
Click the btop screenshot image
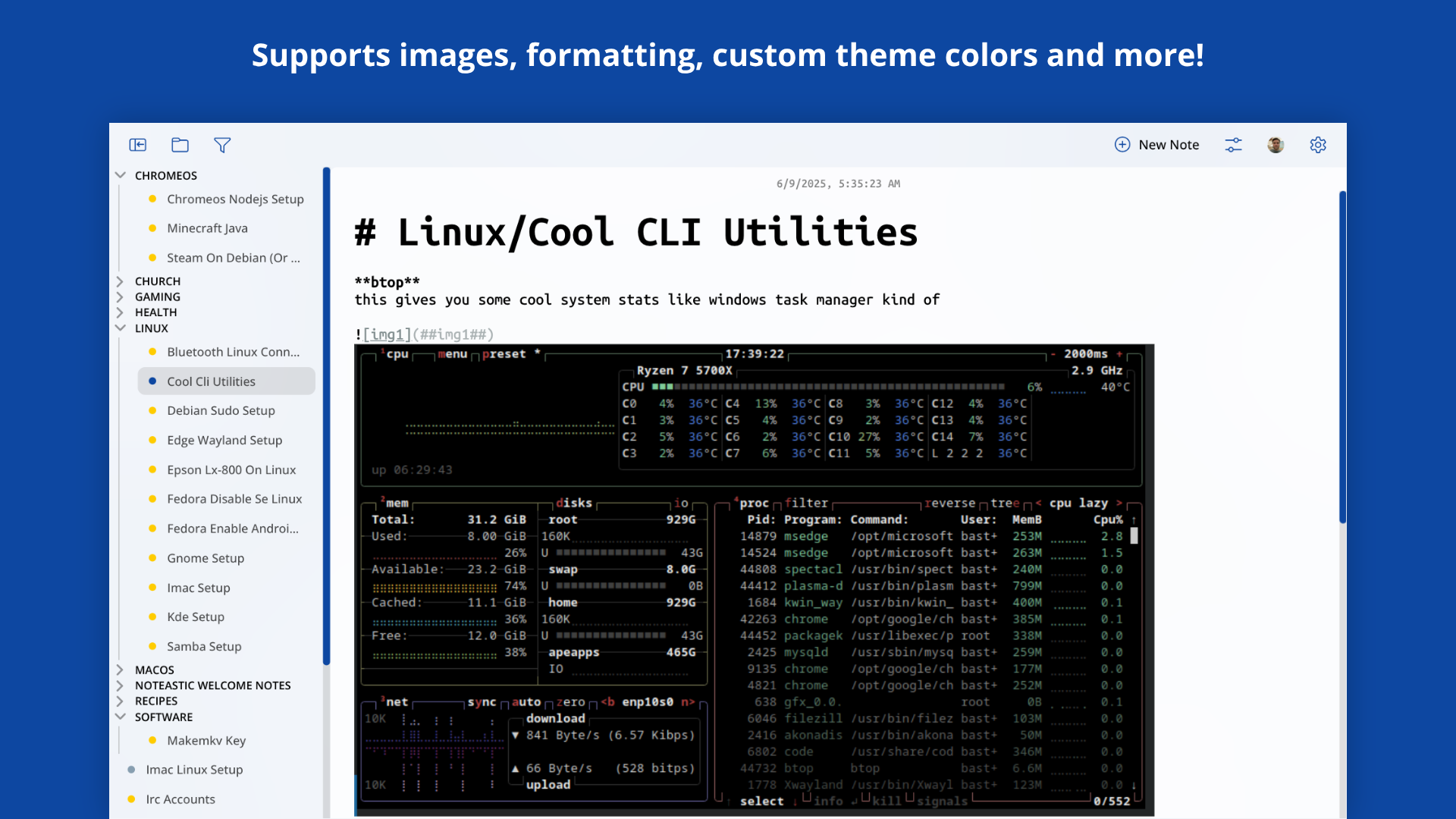(x=754, y=580)
